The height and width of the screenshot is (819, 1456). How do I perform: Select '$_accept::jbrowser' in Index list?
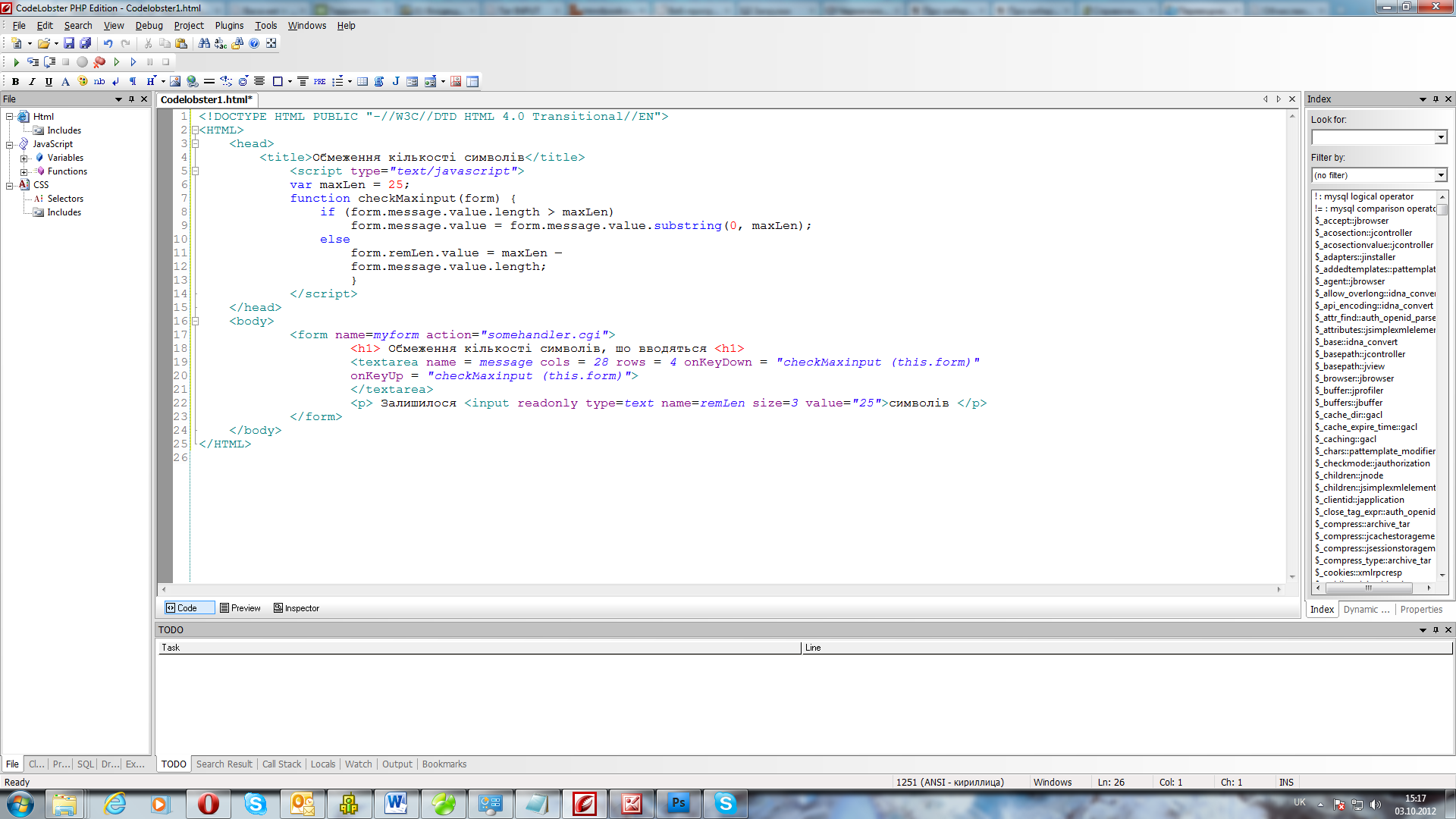[1351, 221]
